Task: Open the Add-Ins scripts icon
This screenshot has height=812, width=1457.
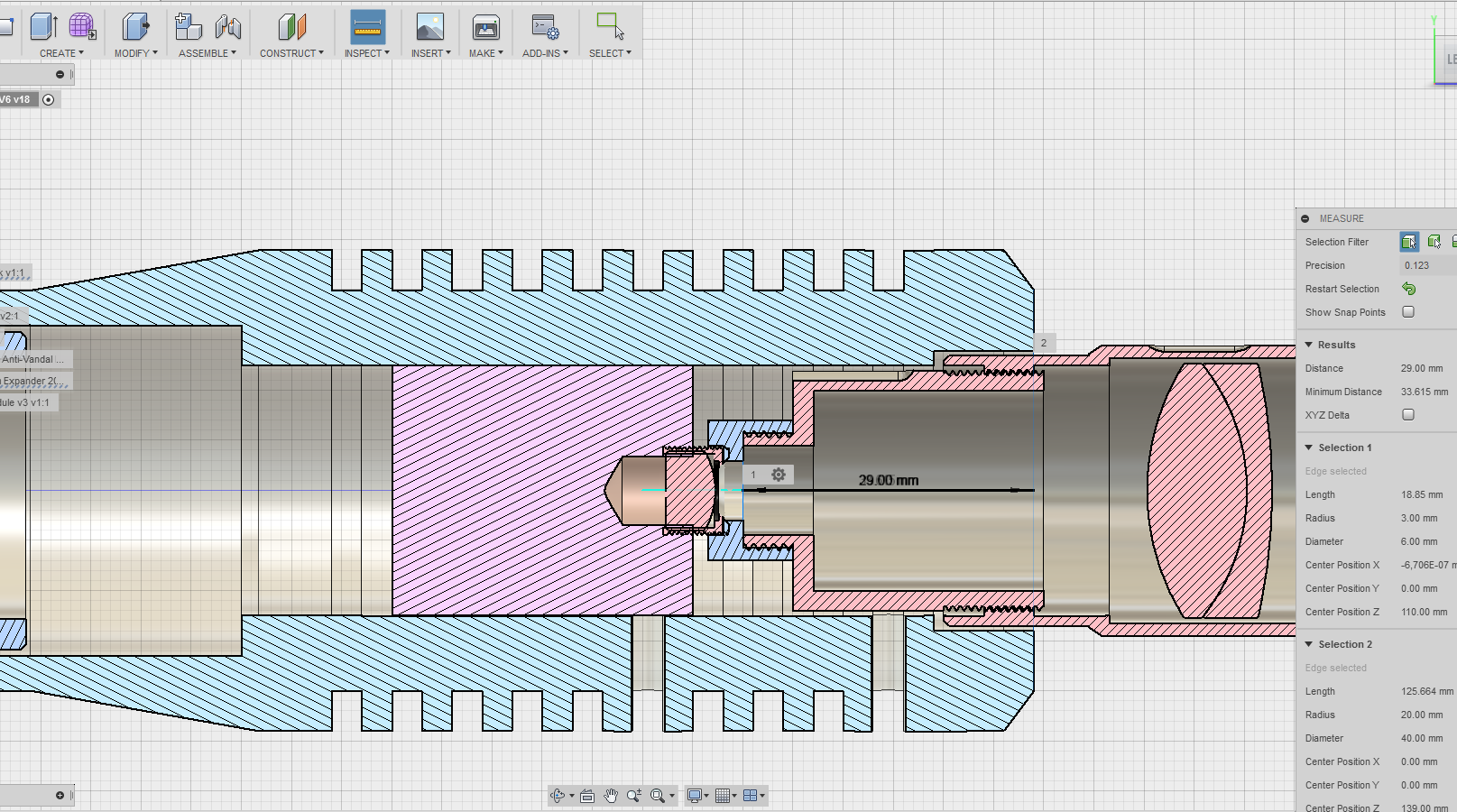Action: [x=545, y=27]
